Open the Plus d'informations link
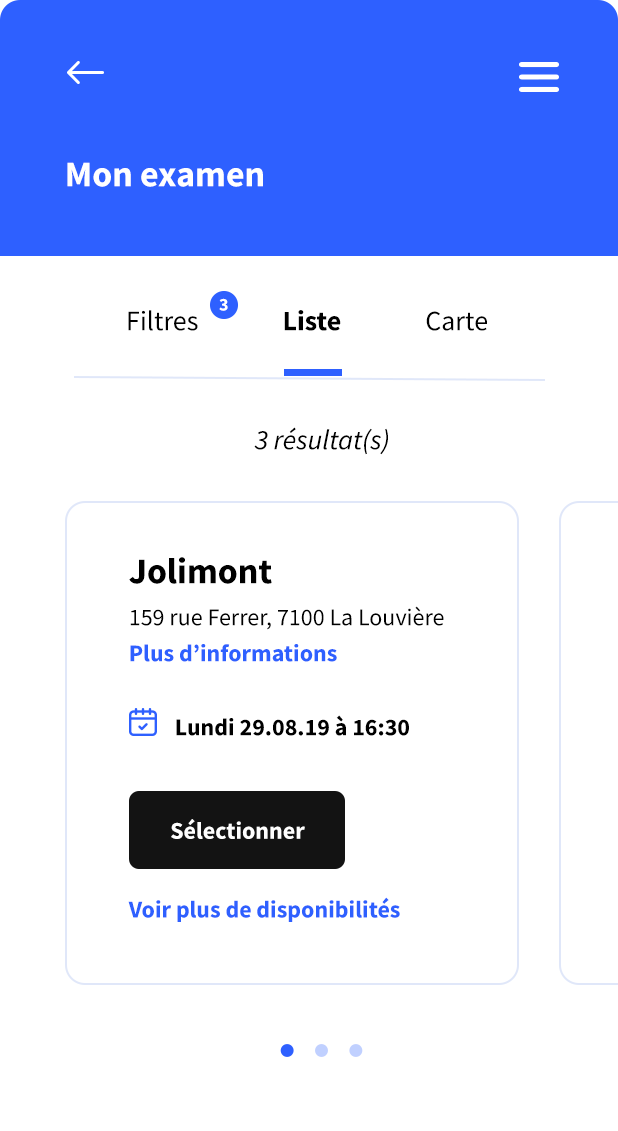Screen dimensions: 618x1131 (233, 654)
